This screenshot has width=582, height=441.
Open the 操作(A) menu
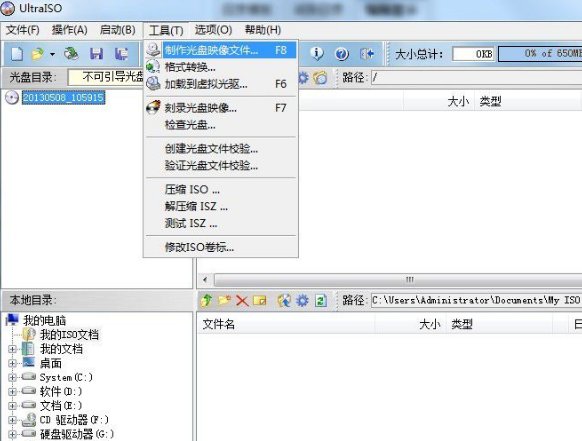coord(69,30)
